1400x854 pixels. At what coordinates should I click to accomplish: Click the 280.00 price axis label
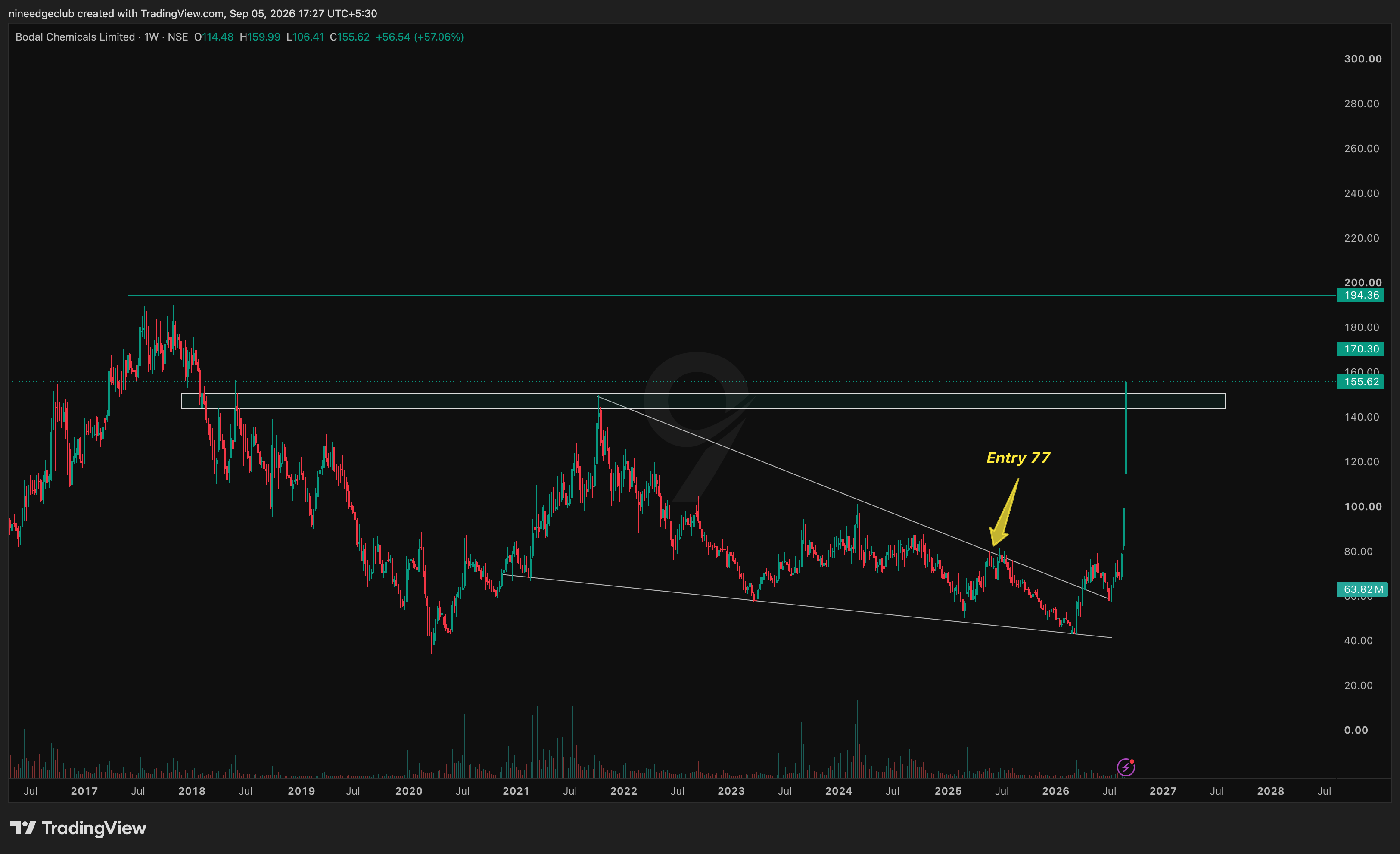(1361, 103)
